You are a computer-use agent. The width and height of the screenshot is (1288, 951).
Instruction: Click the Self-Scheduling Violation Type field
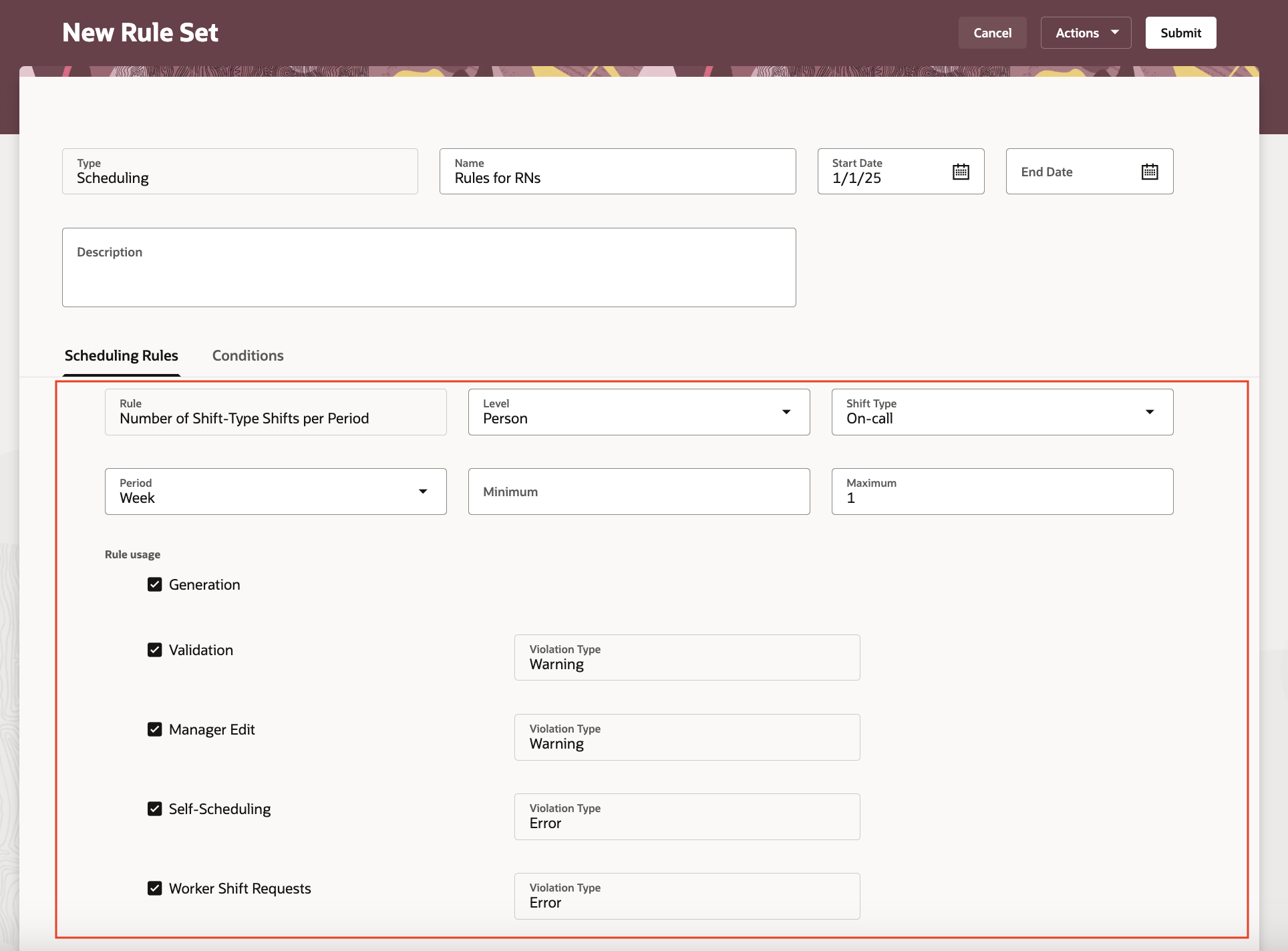click(x=687, y=817)
